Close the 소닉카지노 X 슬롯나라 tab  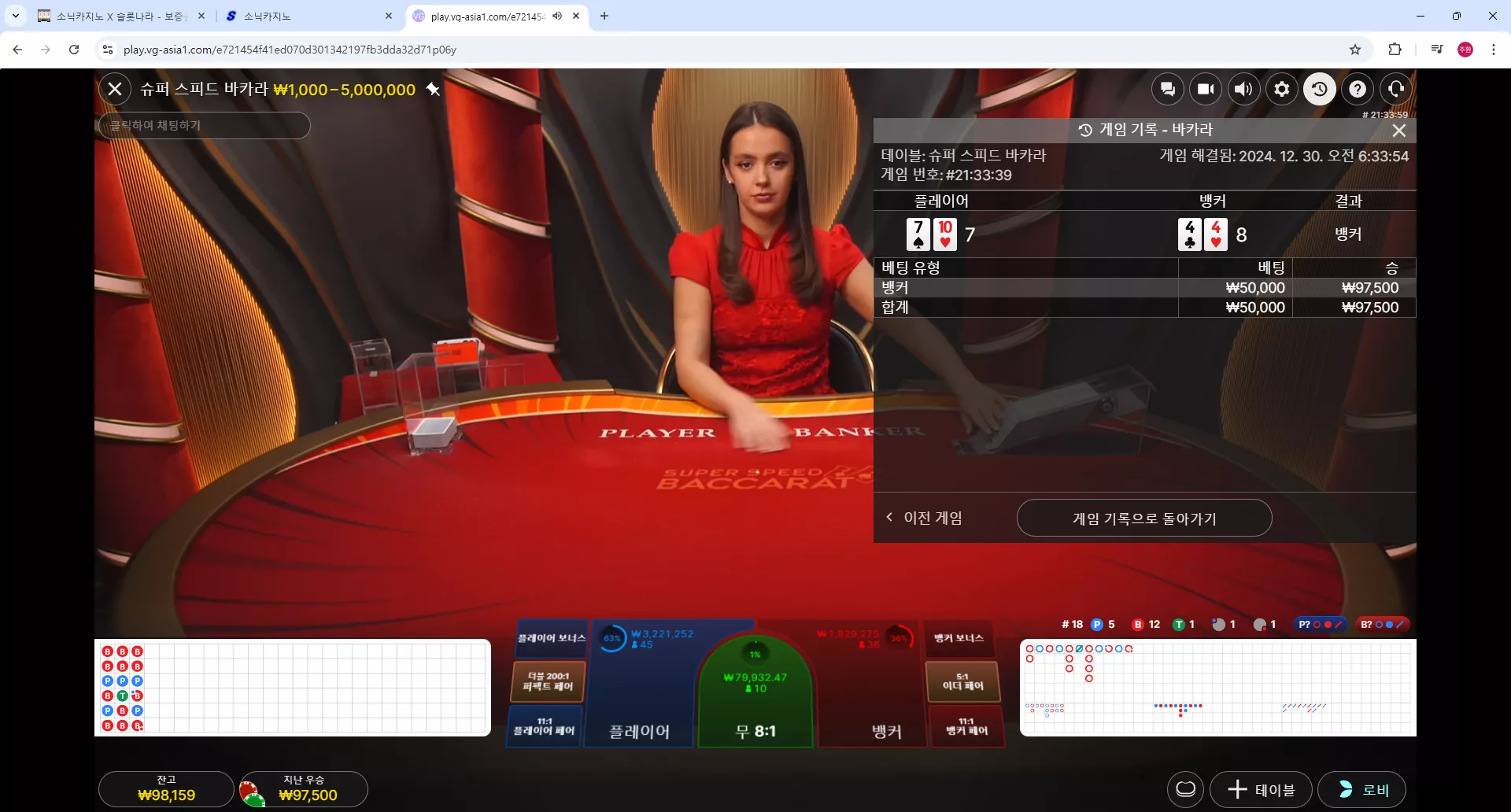tap(201, 16)
